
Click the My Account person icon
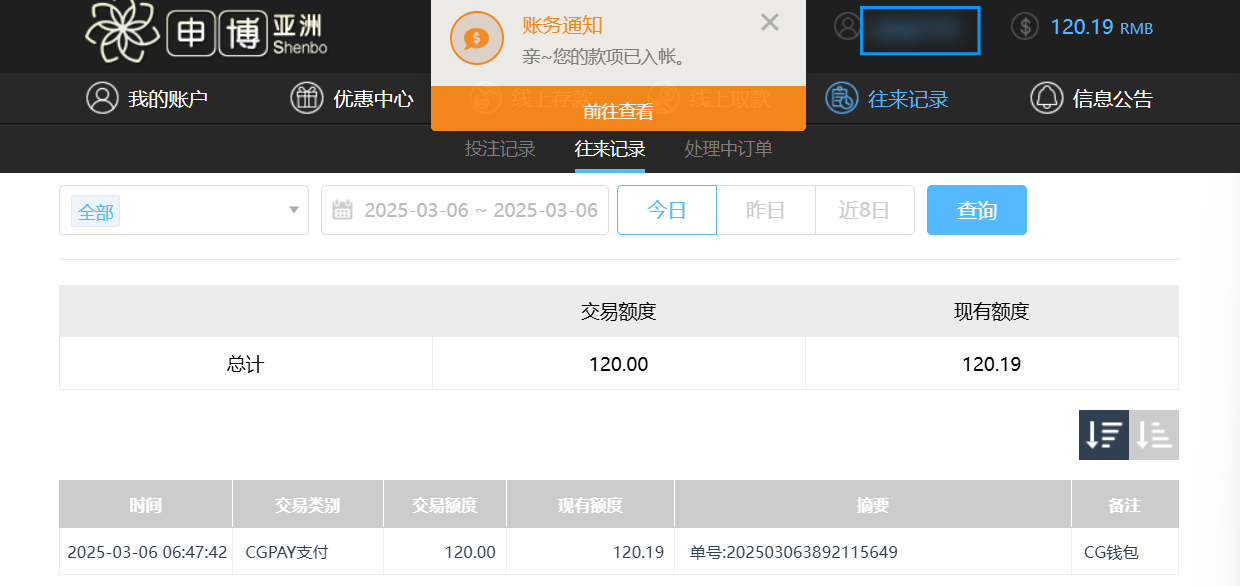(102, 98)
